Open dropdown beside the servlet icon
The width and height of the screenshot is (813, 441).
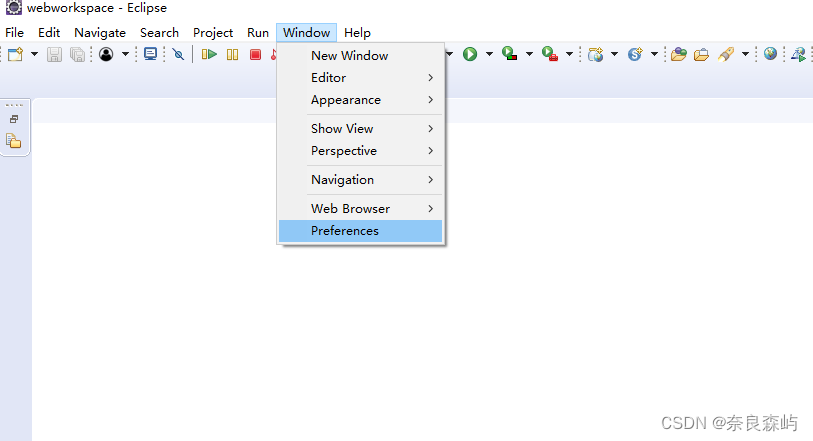654,54
